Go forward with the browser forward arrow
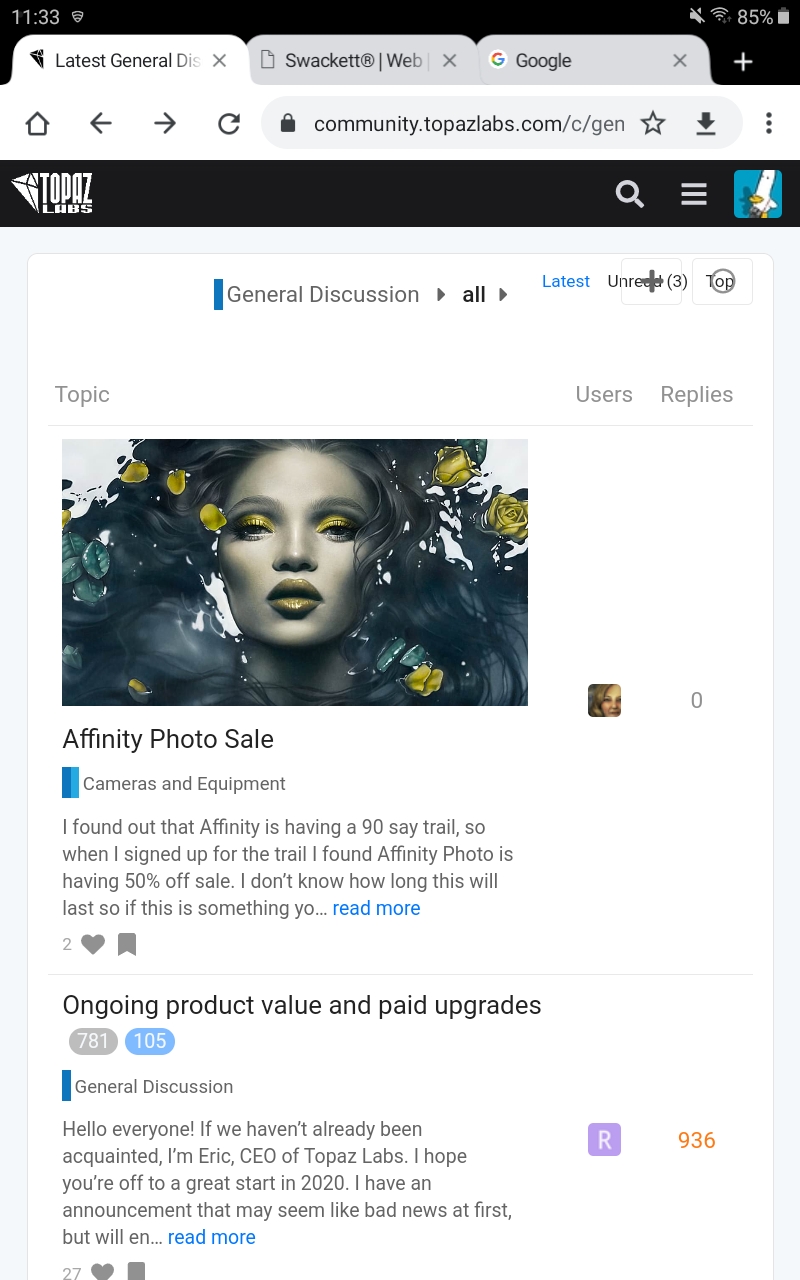The width and height of the screenshot is (800, 1280). 165,123
